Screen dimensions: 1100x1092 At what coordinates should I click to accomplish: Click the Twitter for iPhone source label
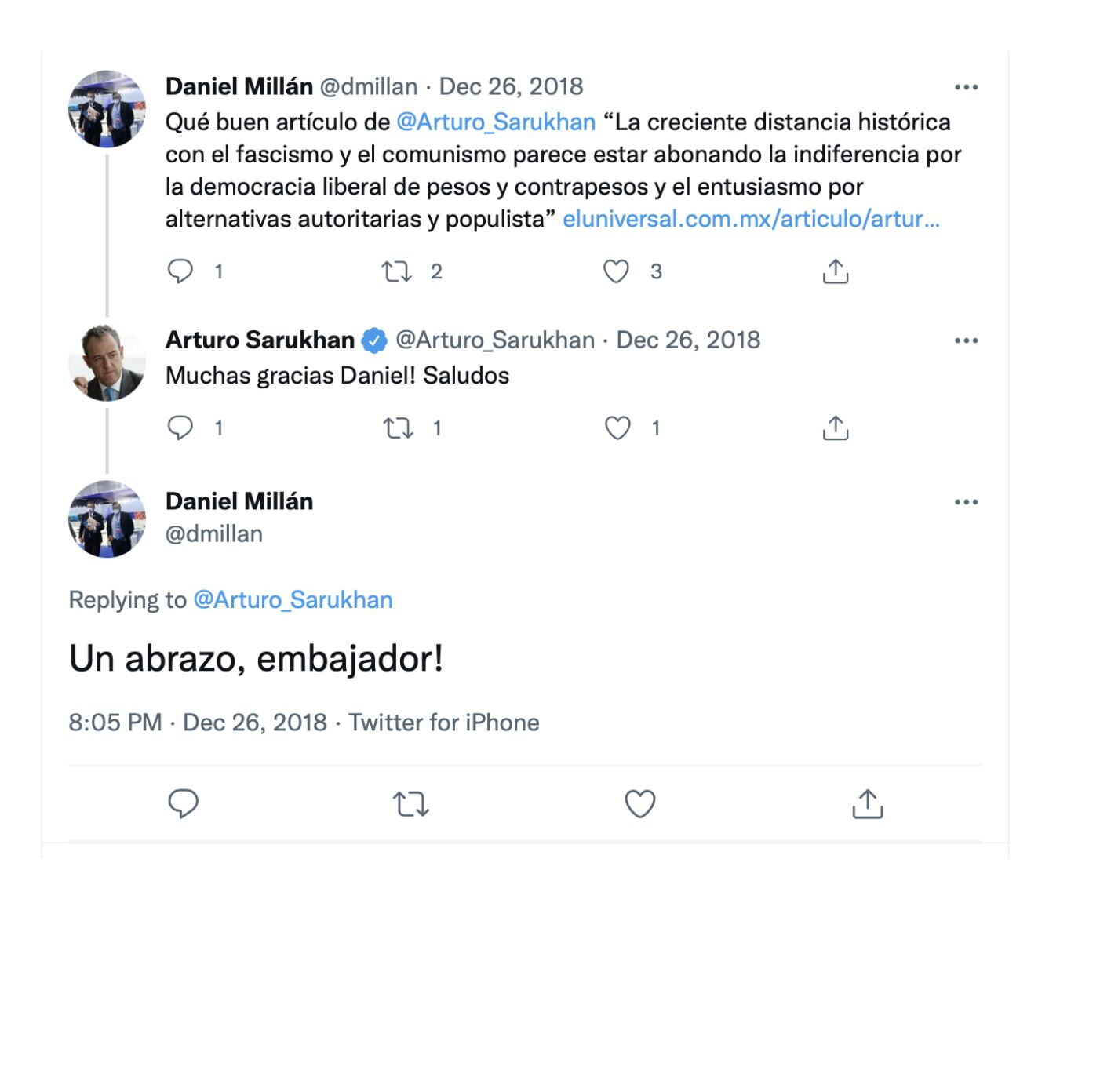[x=444, y=723]
